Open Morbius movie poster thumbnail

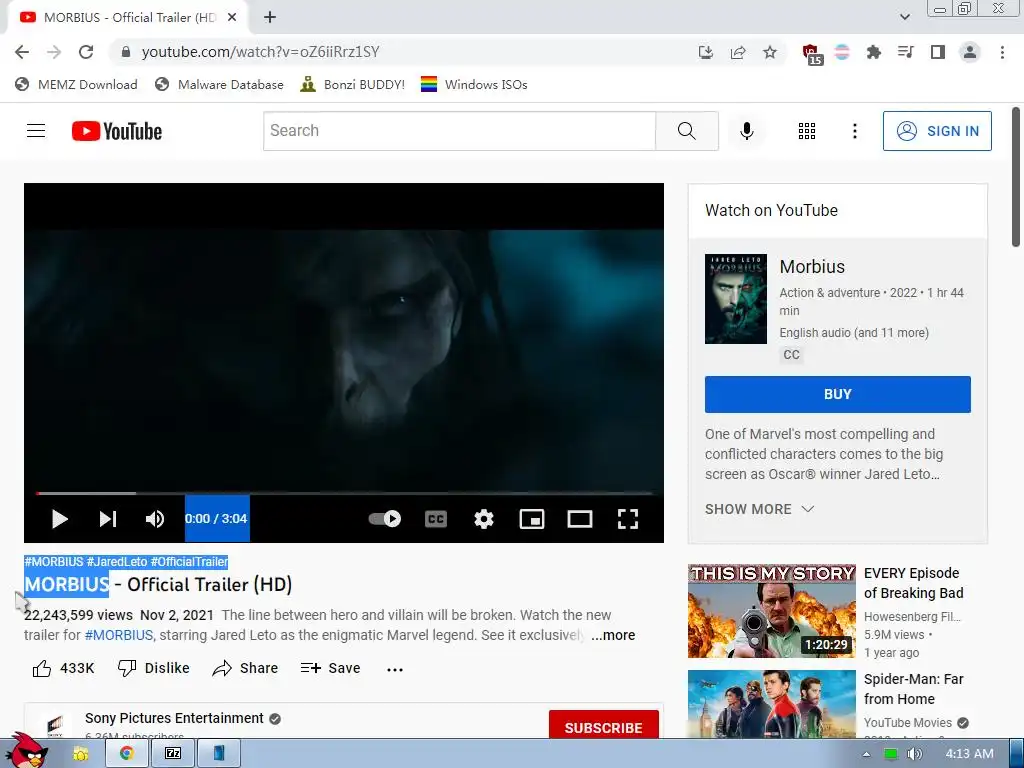pos(735,299)
